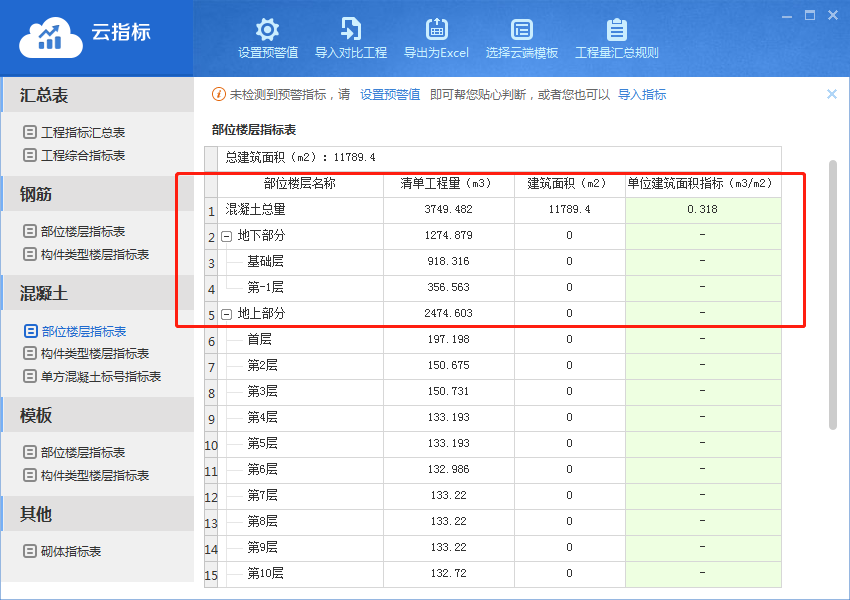The width and height of the screenshot is (850, 600).
Task: Click the value 3749.482 cell
Action: tap(449, 210)
